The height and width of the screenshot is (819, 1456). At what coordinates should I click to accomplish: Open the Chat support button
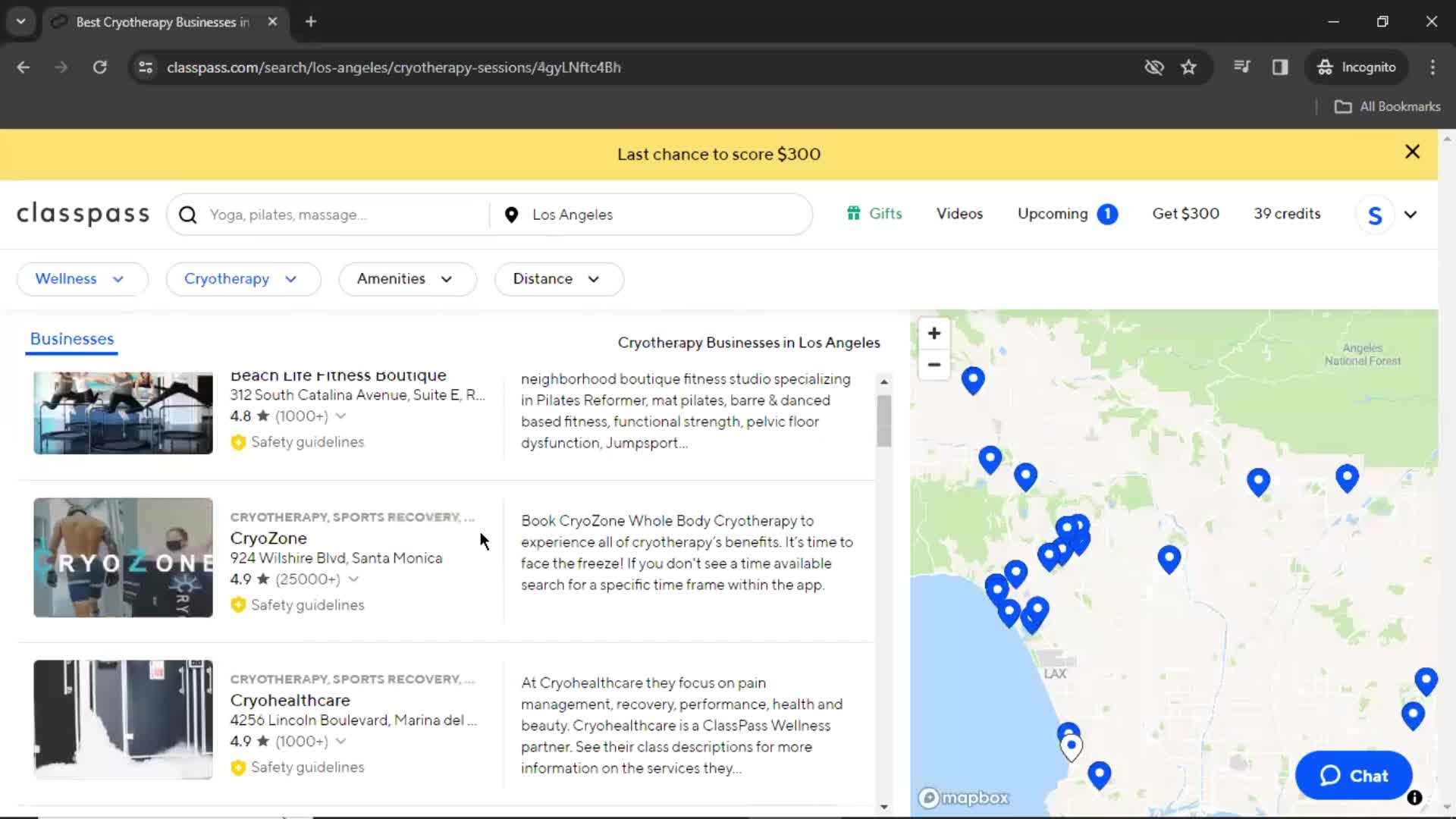pyautogui.click(x=1354, y=776)
